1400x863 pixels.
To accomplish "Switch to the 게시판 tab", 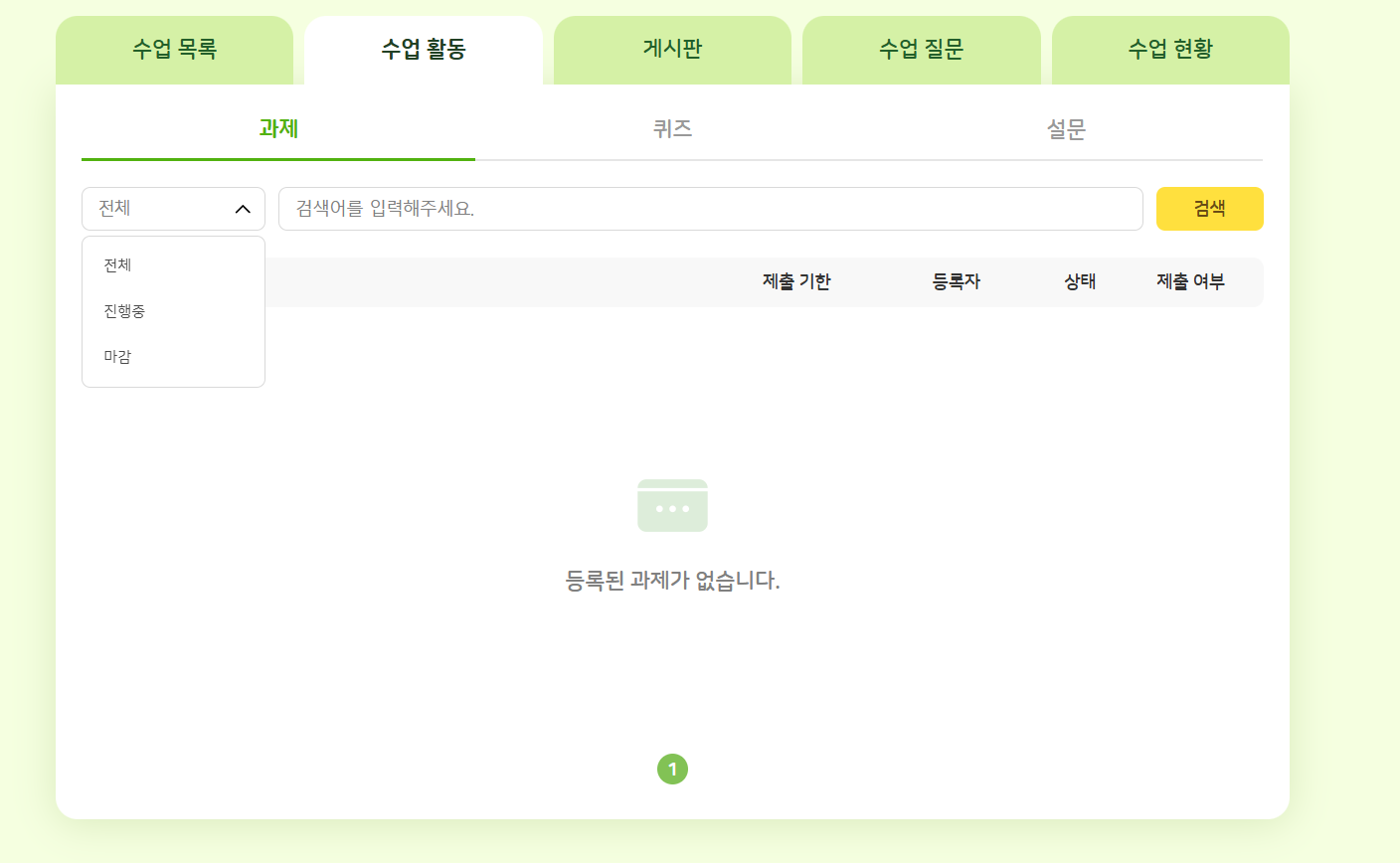I will point(672,50).
